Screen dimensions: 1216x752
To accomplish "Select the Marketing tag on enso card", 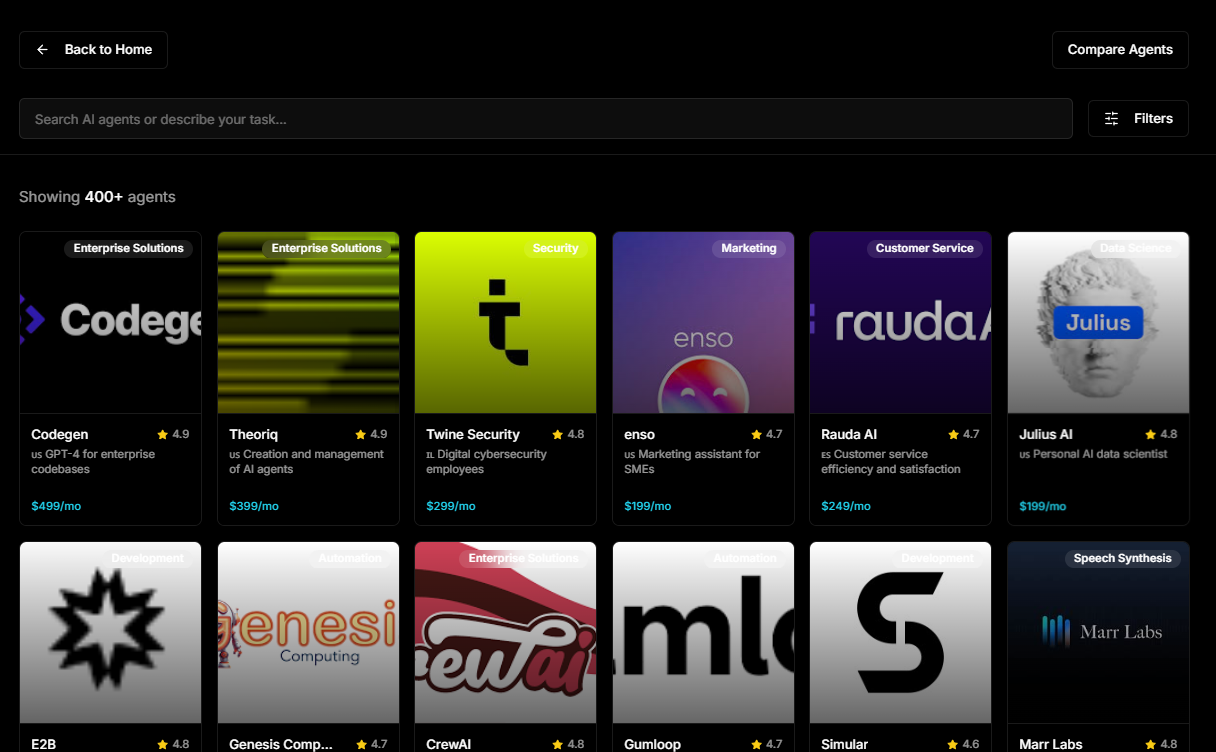I will click(748, 248).
